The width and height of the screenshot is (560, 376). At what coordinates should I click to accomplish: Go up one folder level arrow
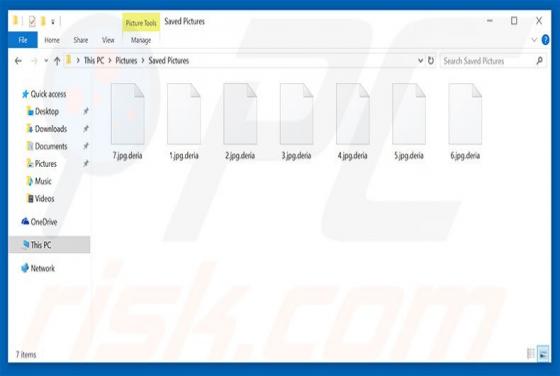click(x=57, y=61)
